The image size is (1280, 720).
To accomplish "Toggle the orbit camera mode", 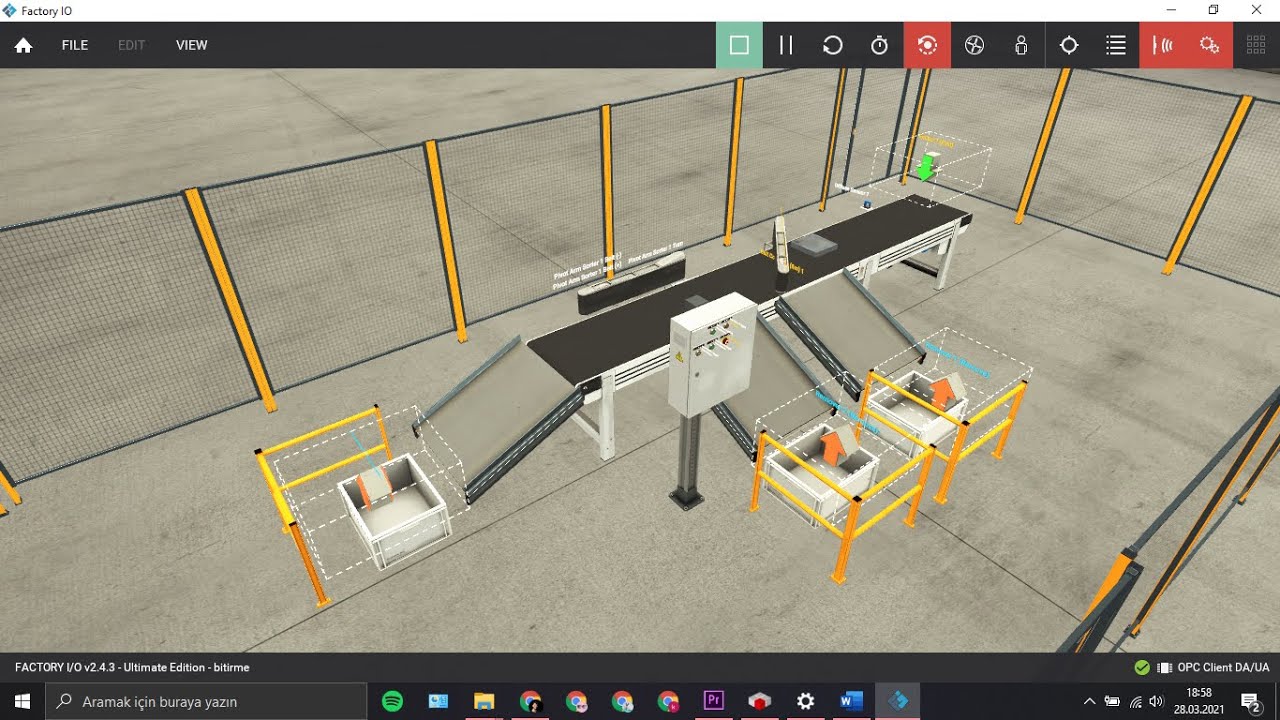I will point(927,45).
